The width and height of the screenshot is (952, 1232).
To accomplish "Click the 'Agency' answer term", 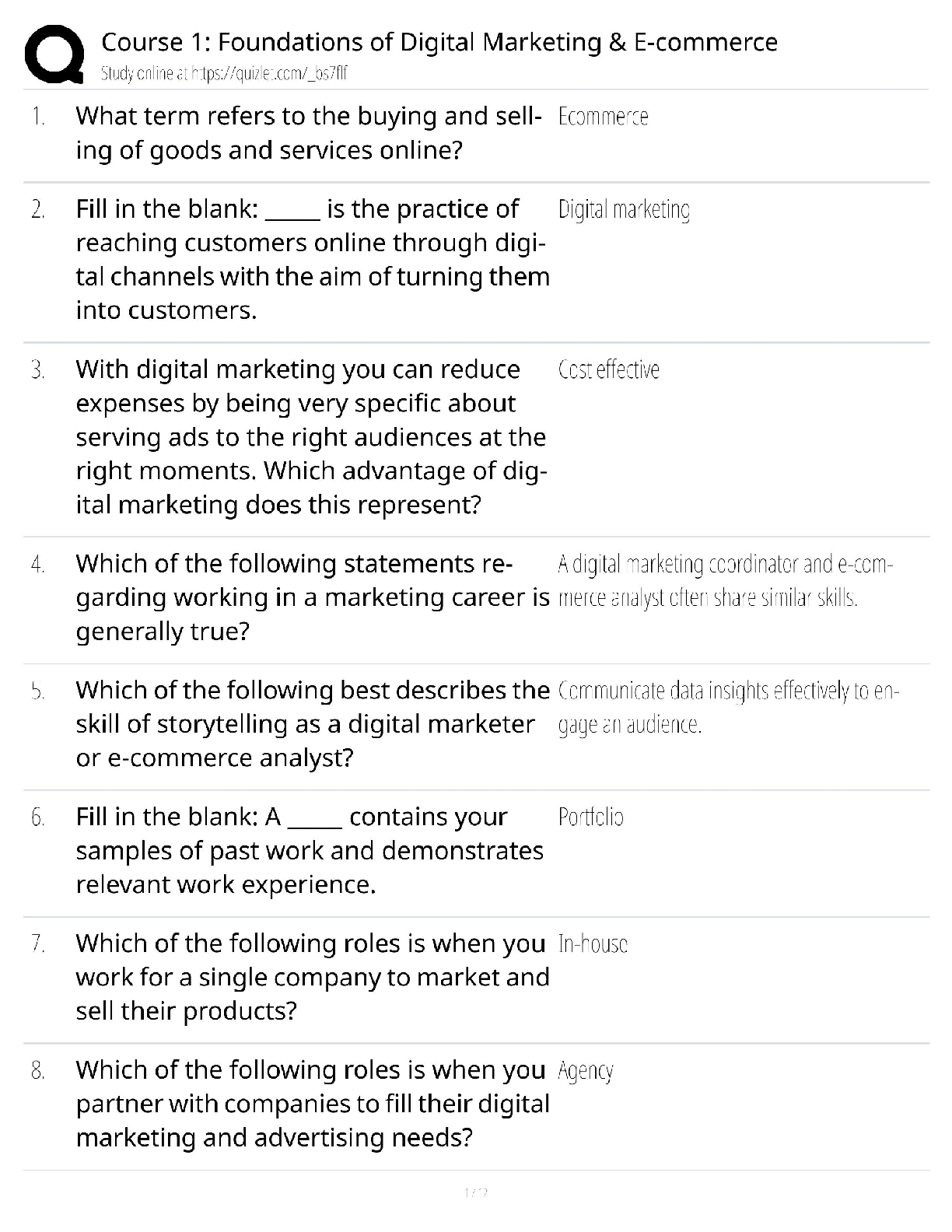I will pyautogui.click(x=586, y=1071).
